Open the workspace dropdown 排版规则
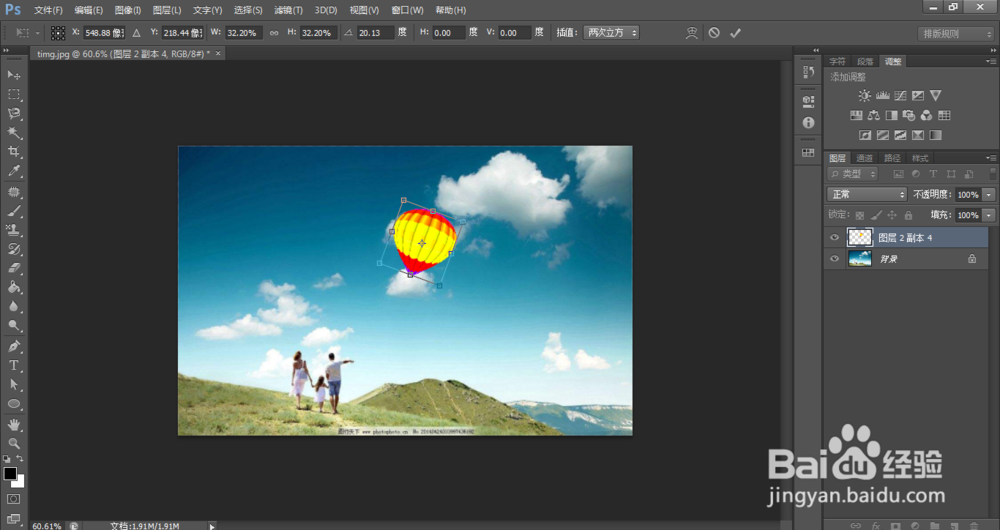Image resolution: width=1000 pixels, height=530 pixels. [x=955, y=34]
